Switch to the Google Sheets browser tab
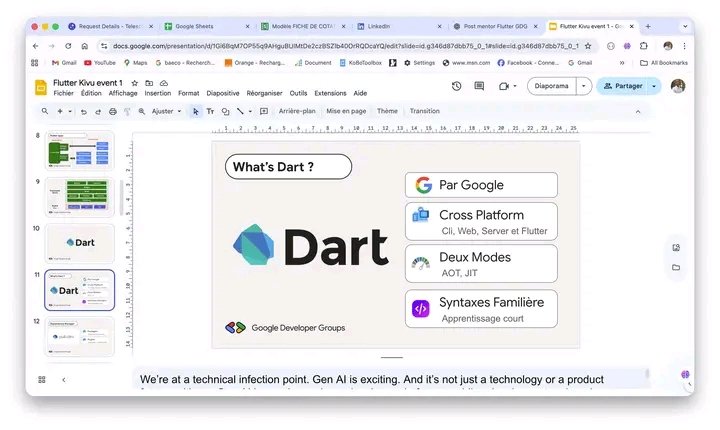 207,27
